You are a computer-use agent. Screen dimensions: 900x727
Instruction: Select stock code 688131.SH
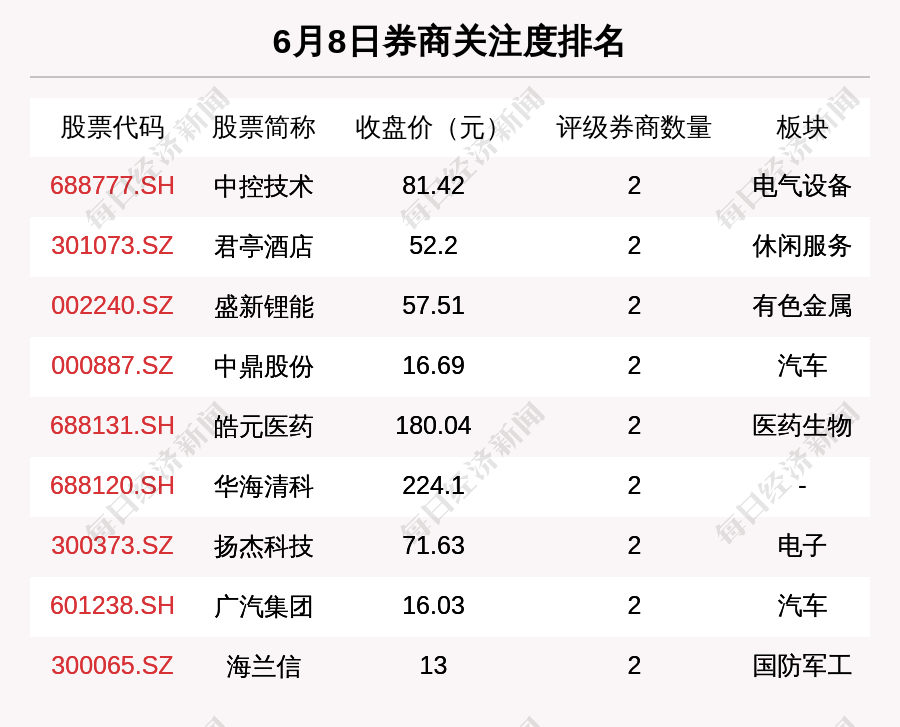[x=112, y=426]
